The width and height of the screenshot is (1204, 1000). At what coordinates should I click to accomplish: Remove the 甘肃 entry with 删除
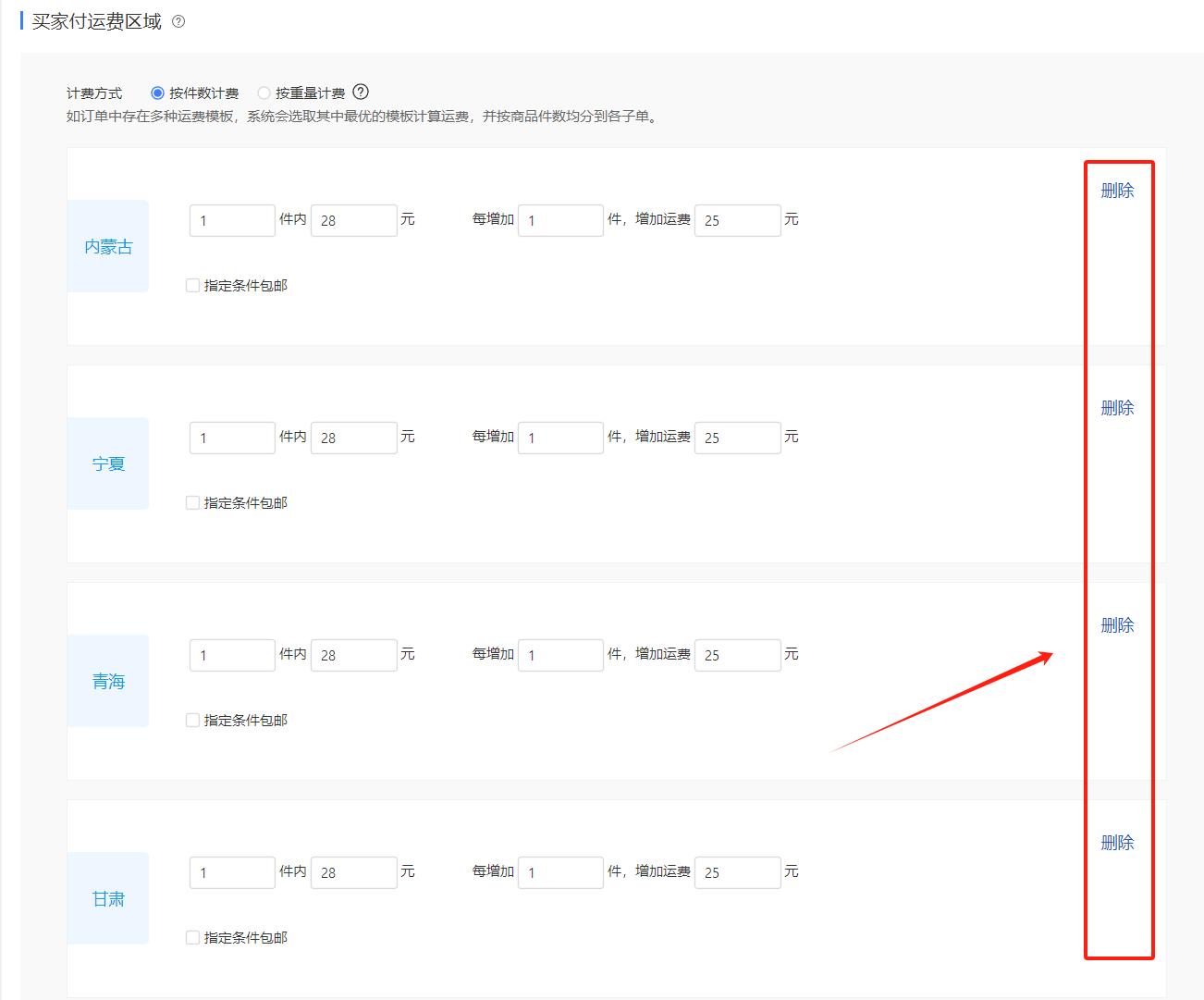[1117, 843]
